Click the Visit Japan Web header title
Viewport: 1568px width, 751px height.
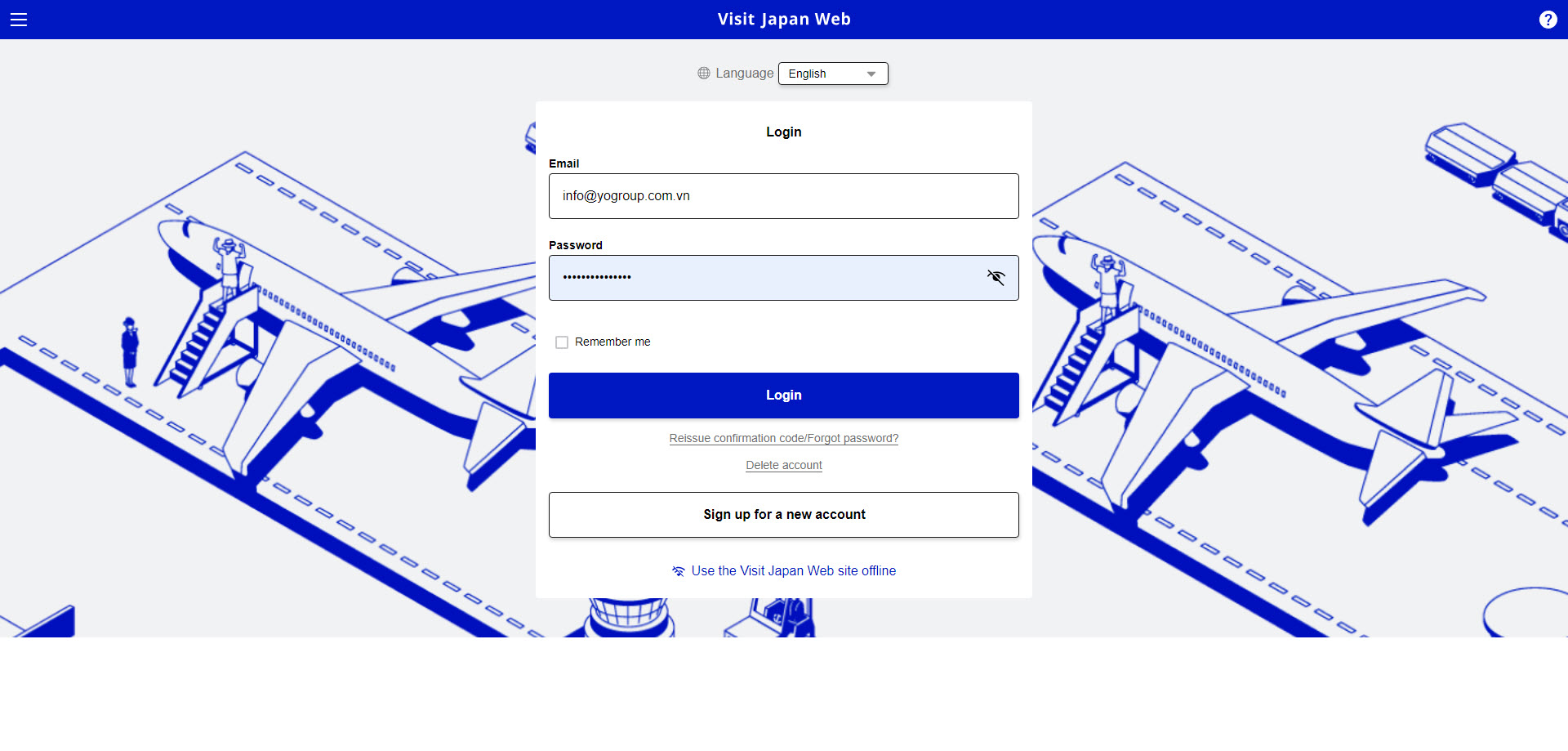point(784,20)
